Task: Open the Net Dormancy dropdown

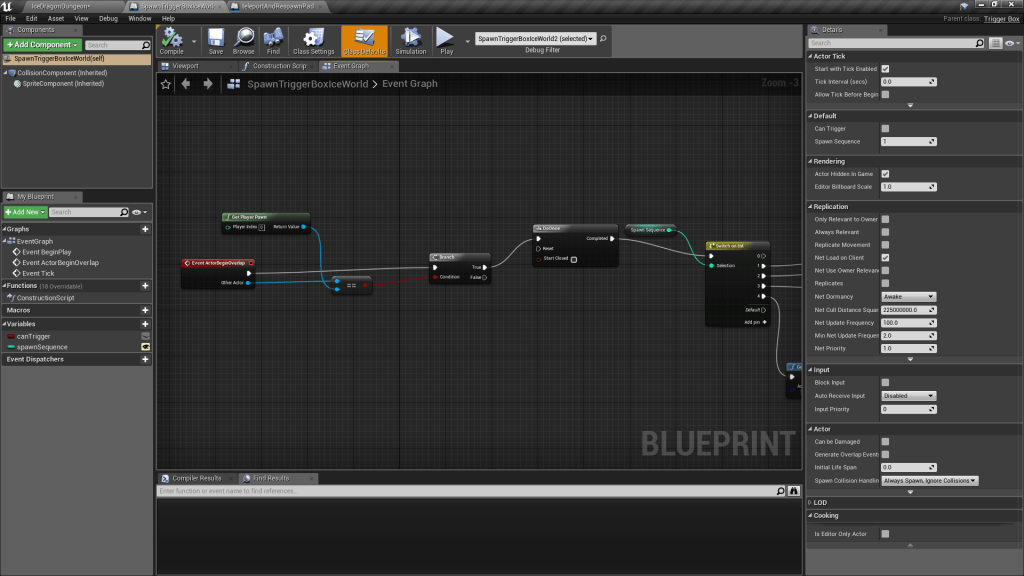Action: [x=908, y=296]
